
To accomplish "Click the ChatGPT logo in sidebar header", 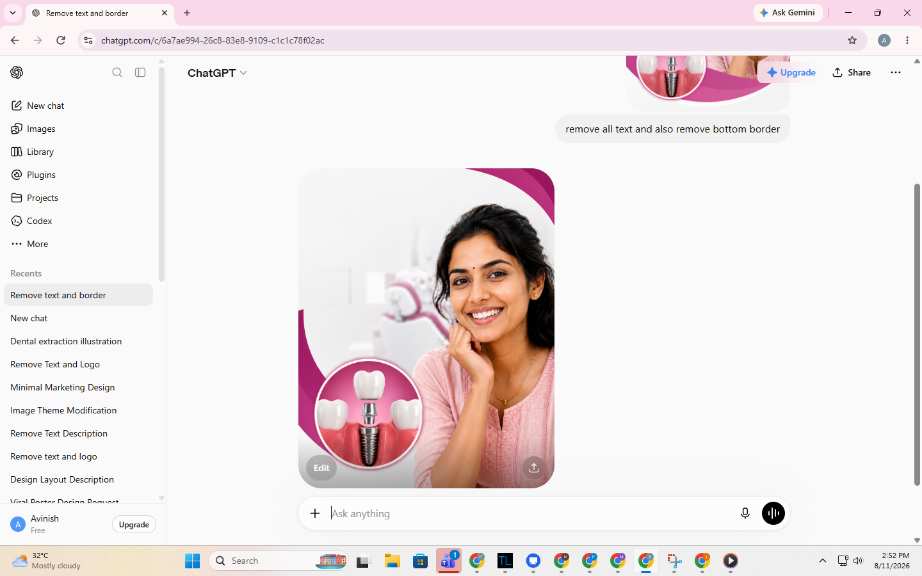I will click(16, 72).
